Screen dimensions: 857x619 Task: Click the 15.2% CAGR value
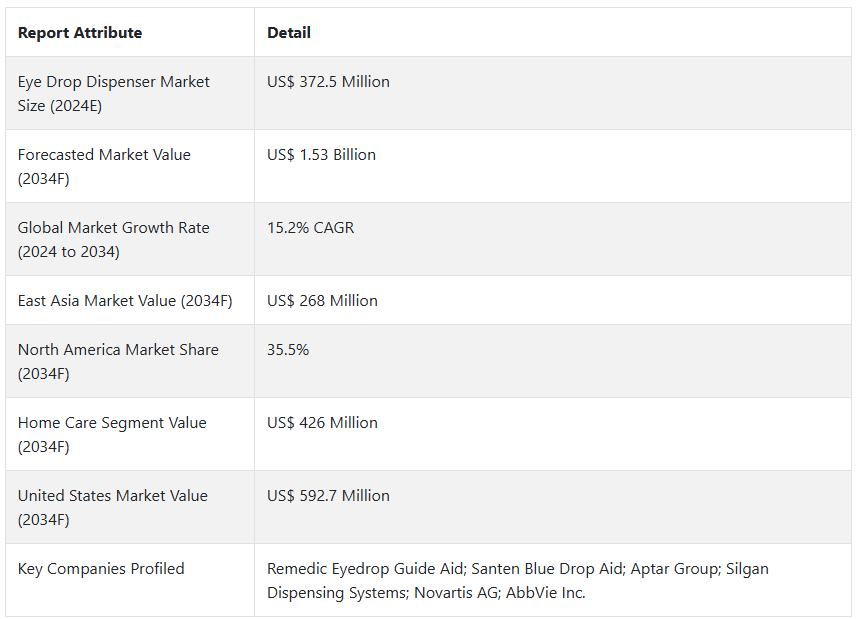(x=310, y=228)
